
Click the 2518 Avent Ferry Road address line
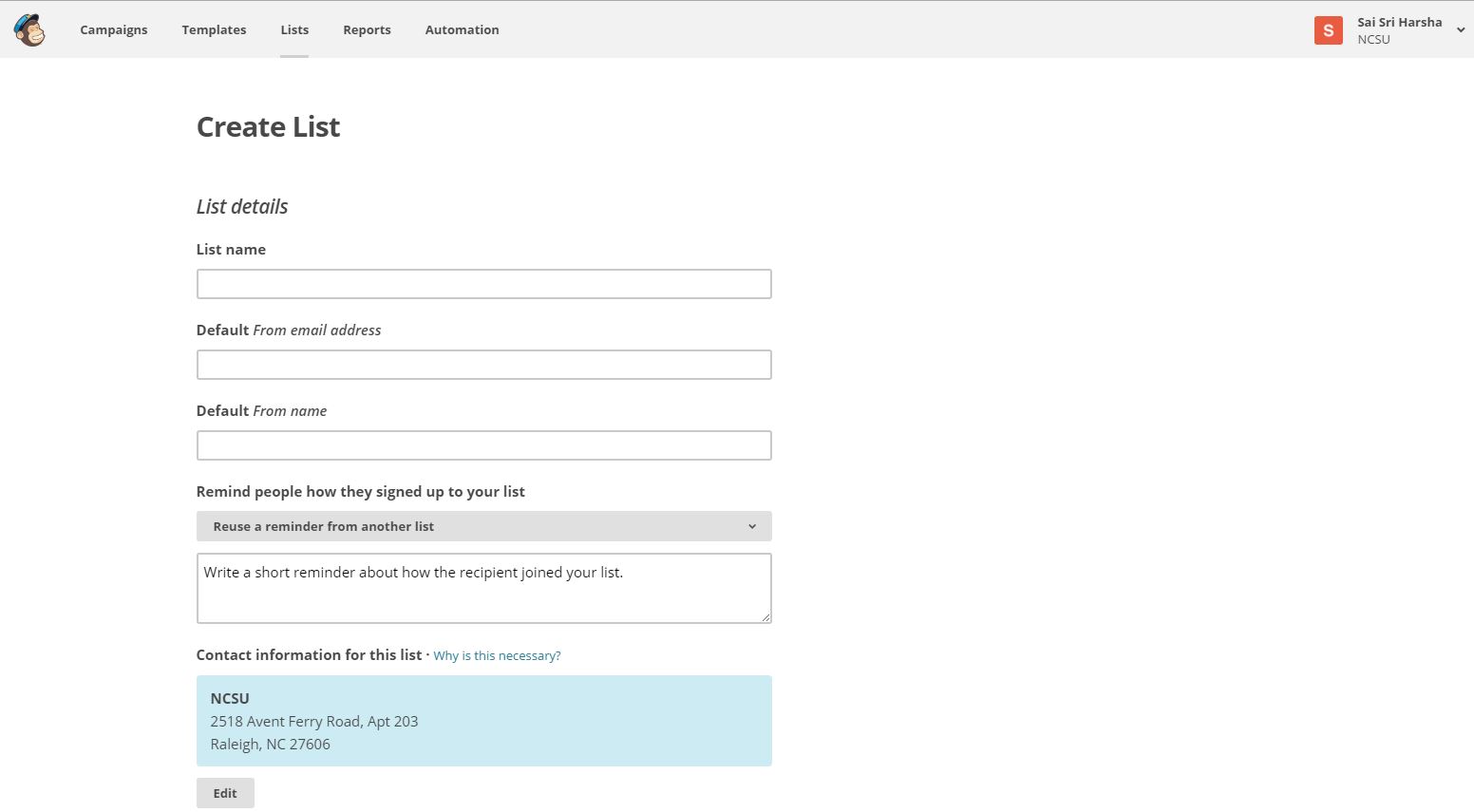tap(314, 722)
